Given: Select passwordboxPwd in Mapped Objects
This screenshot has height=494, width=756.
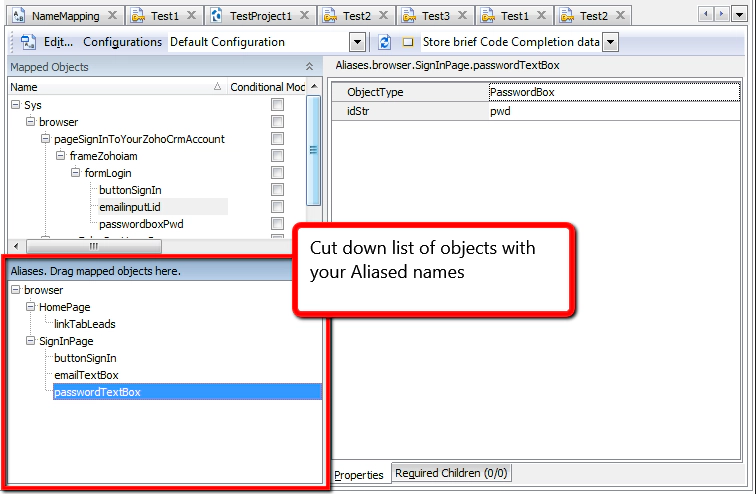Looking at the screenshot, I should [141, 224].
